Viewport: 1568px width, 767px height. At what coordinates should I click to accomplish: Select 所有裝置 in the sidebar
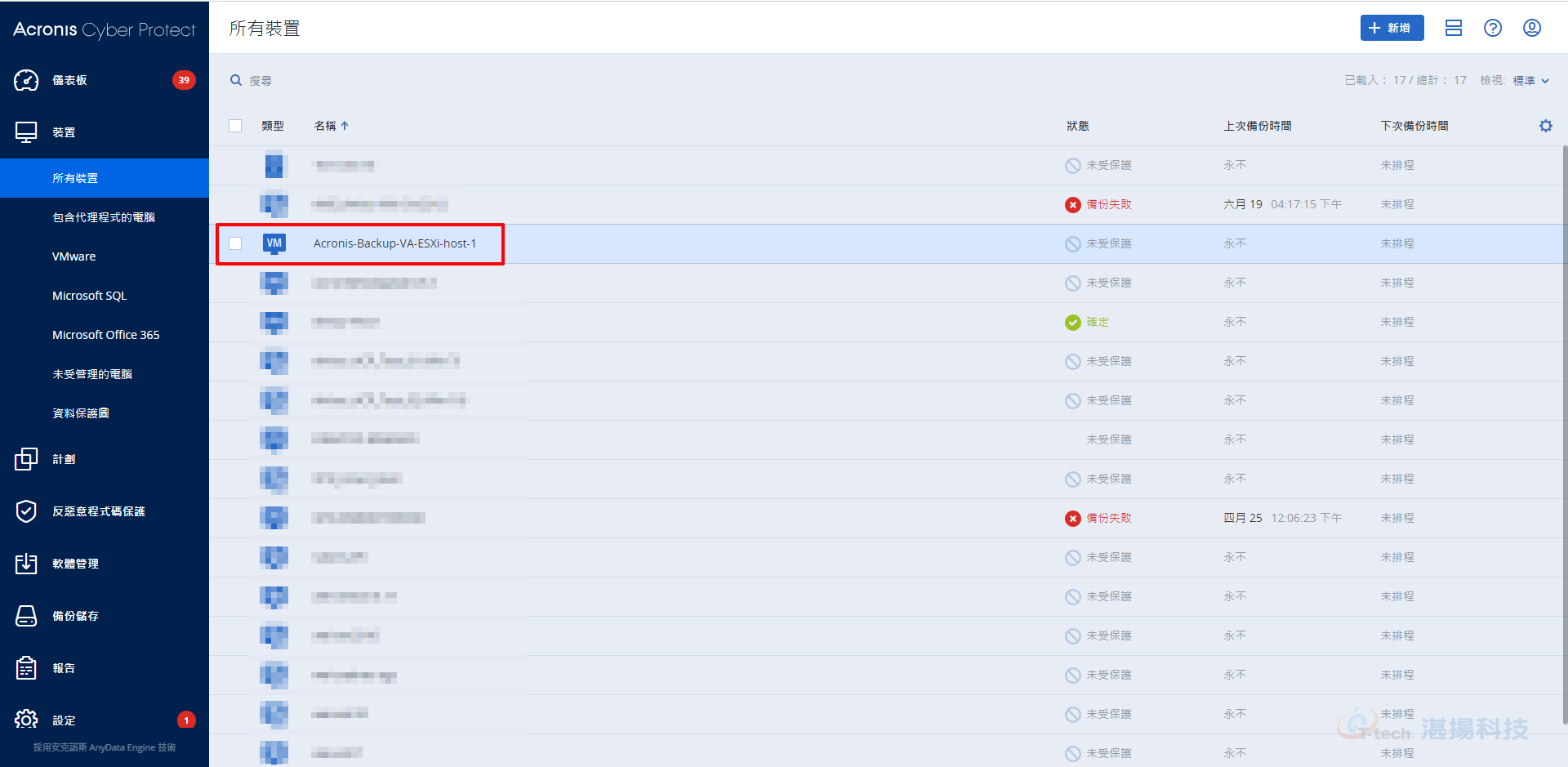click(105, 178)
